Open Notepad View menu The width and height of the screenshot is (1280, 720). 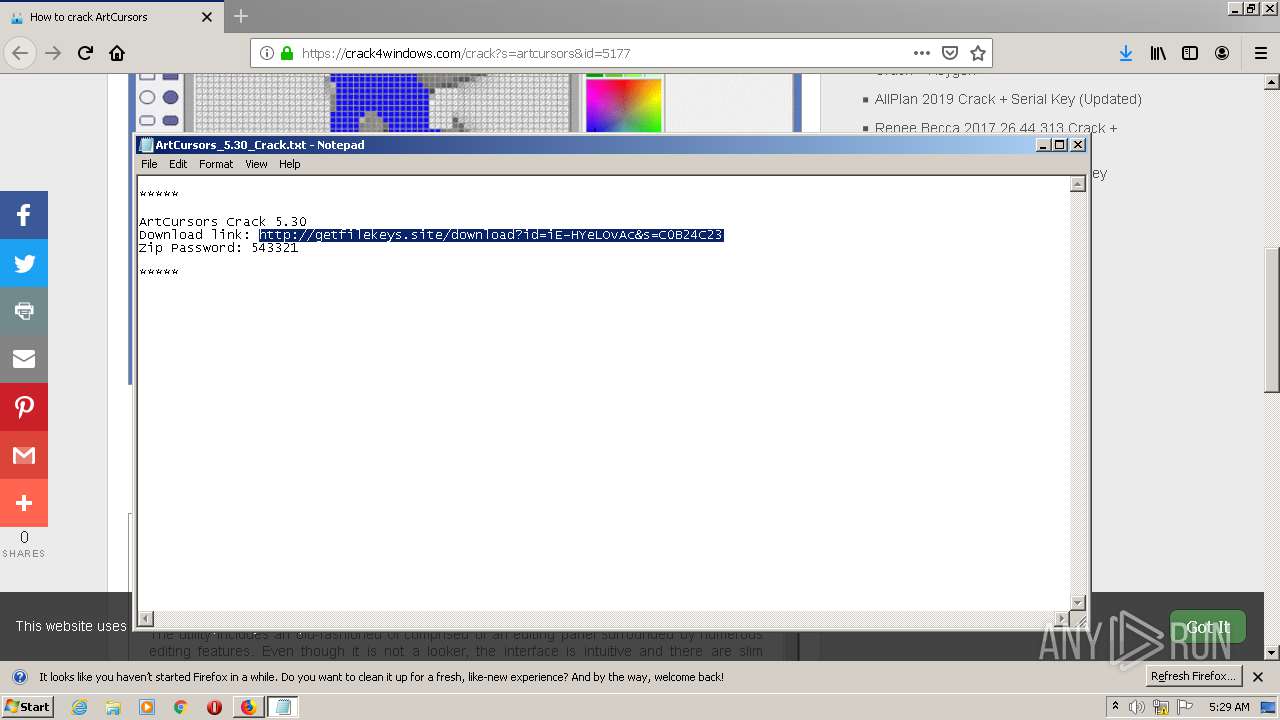[x=256, y=164]
